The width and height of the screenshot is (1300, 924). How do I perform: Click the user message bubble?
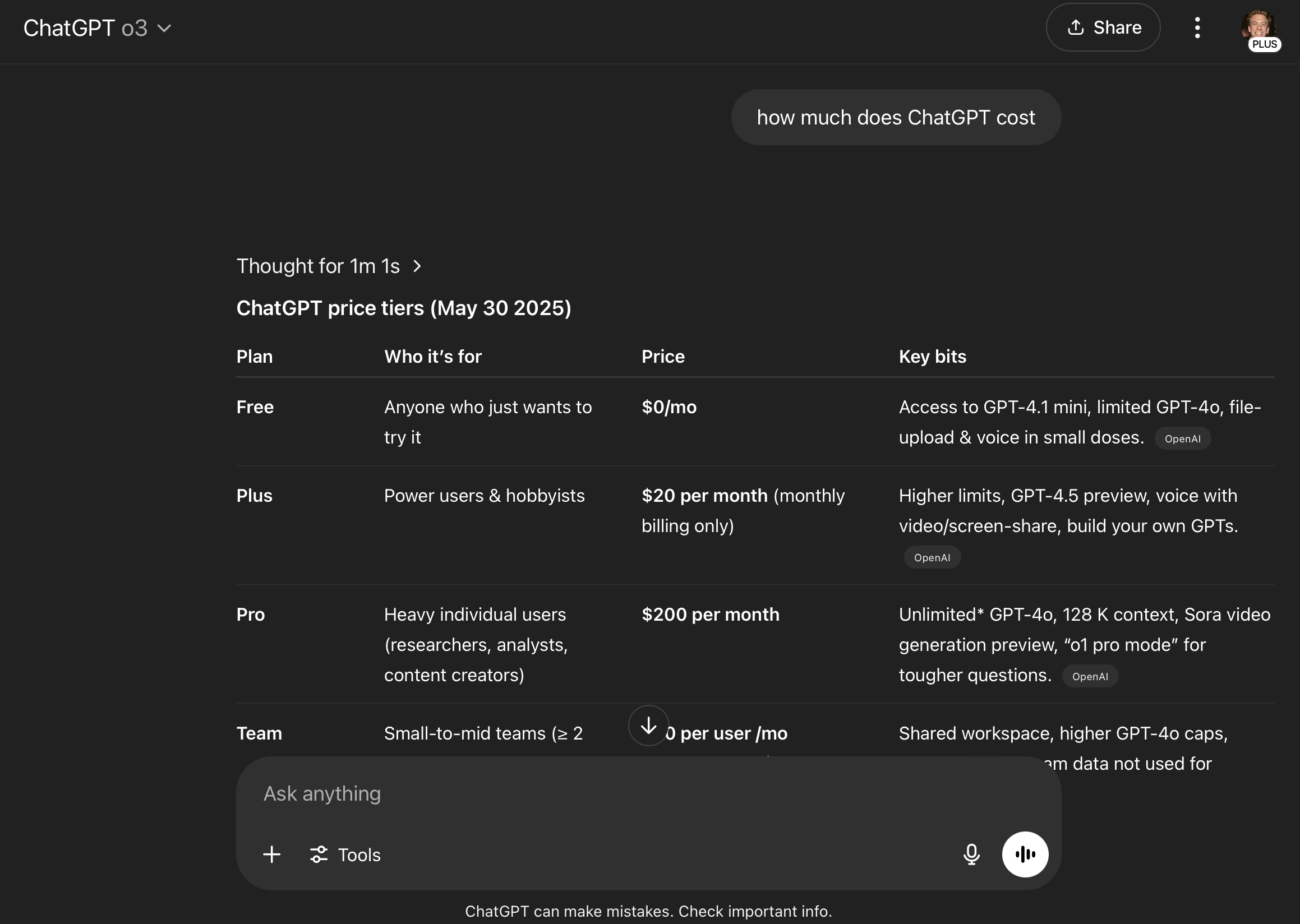pyautogui.click(x=895, y=117)
